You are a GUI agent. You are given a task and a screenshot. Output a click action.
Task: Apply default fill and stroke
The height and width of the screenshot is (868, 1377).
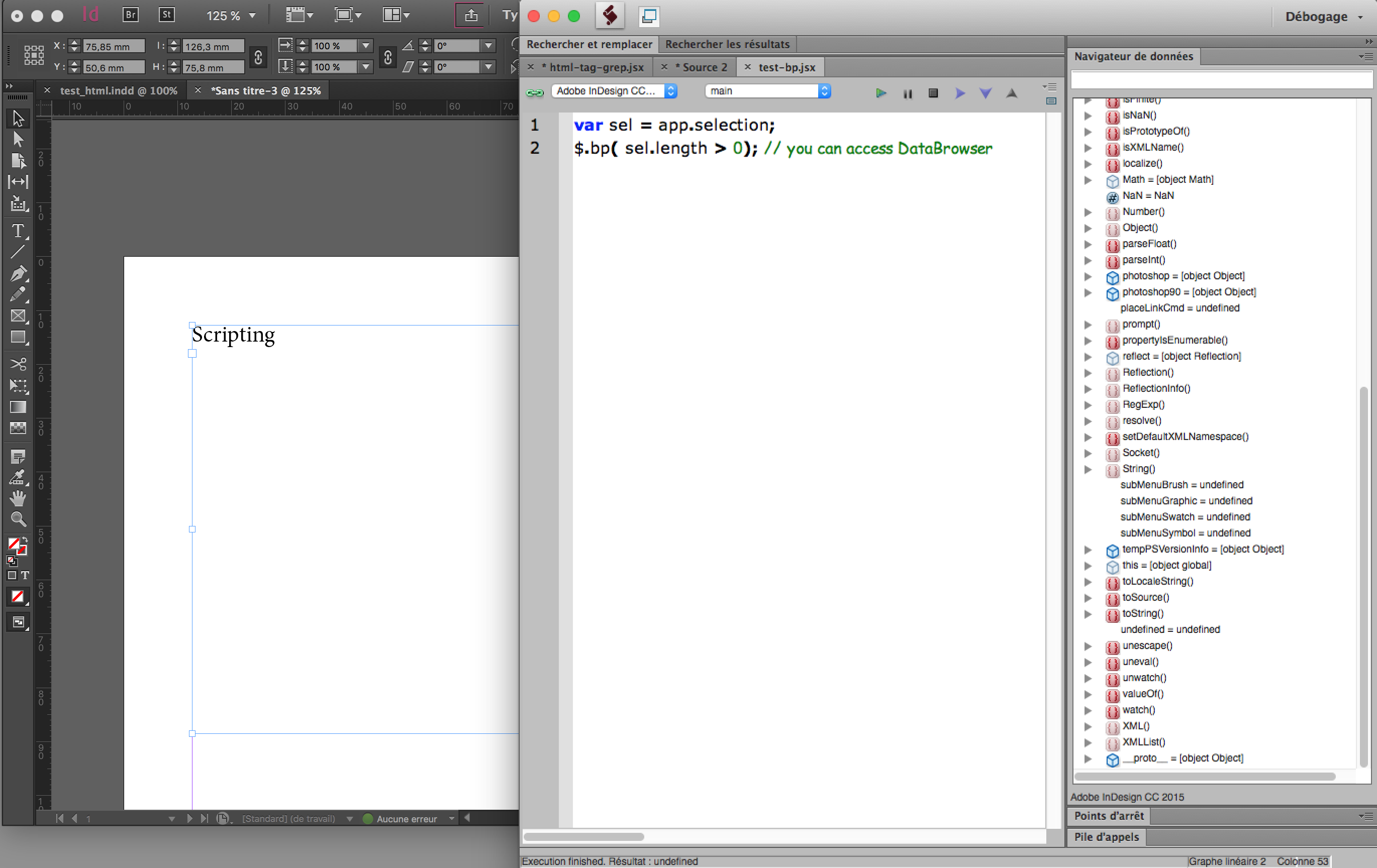[12, 561]
